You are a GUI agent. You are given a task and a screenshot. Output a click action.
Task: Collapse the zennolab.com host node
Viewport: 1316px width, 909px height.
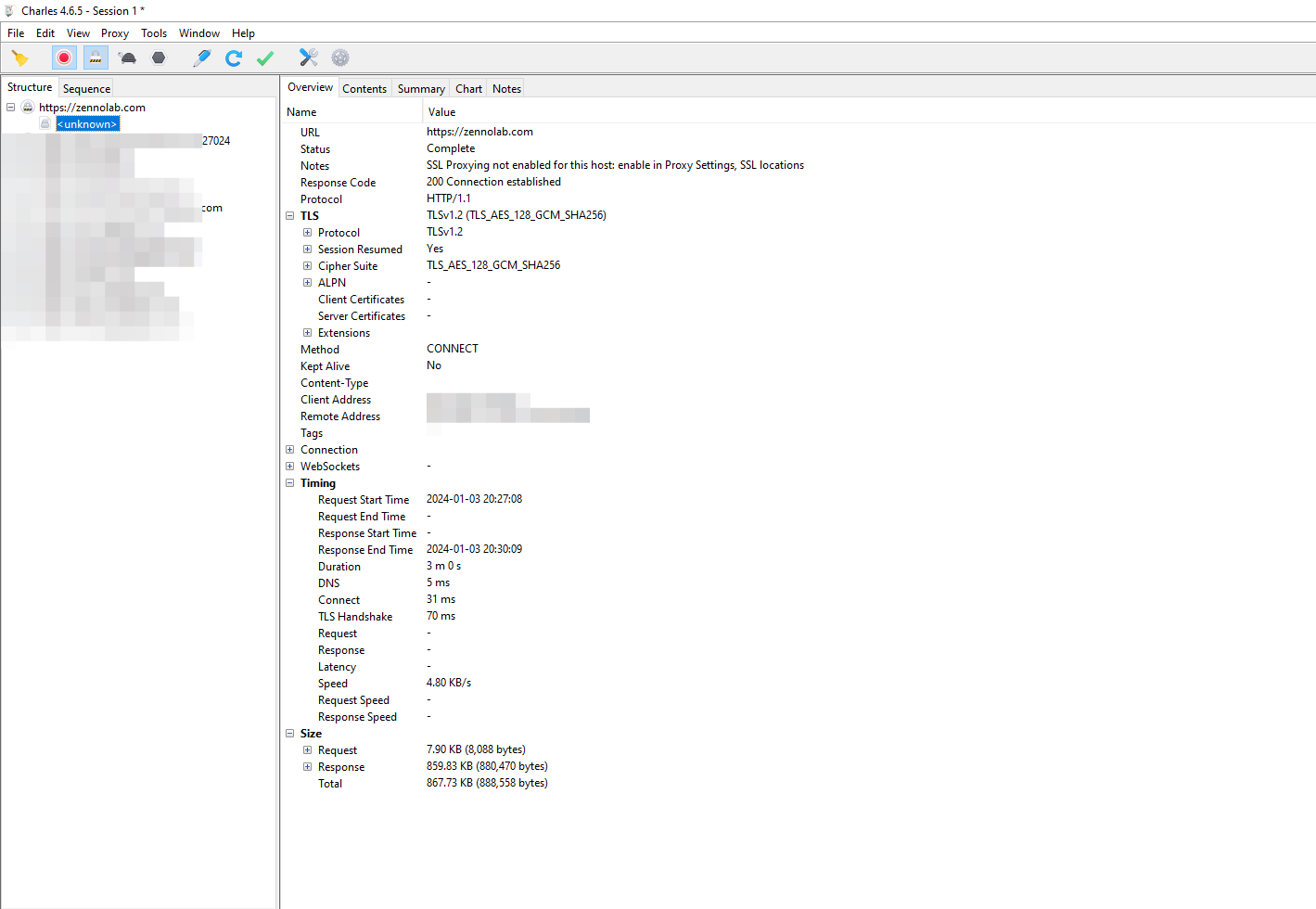point(10,108)
